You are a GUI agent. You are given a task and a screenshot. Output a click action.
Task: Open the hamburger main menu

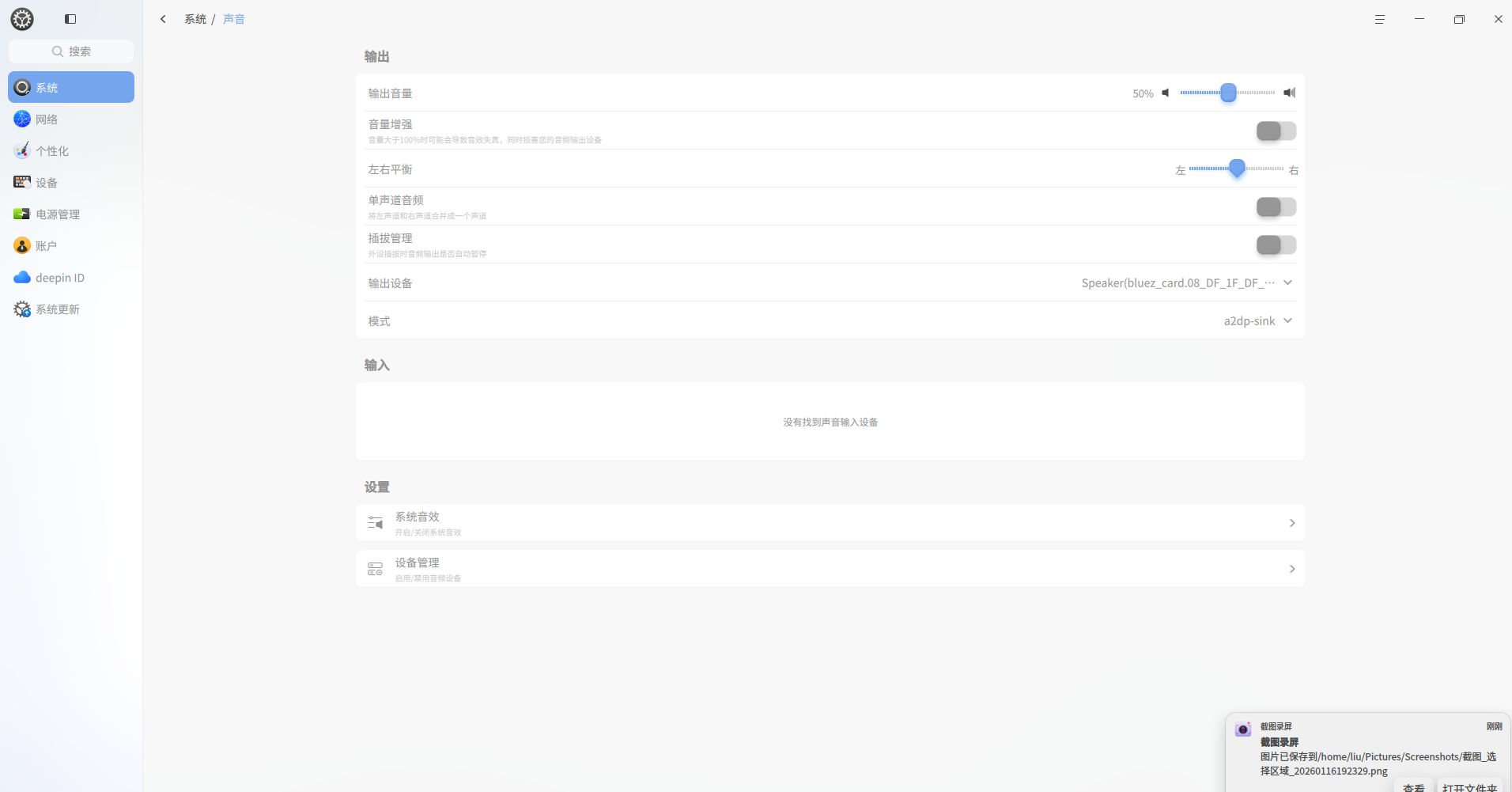point(1380,19)
